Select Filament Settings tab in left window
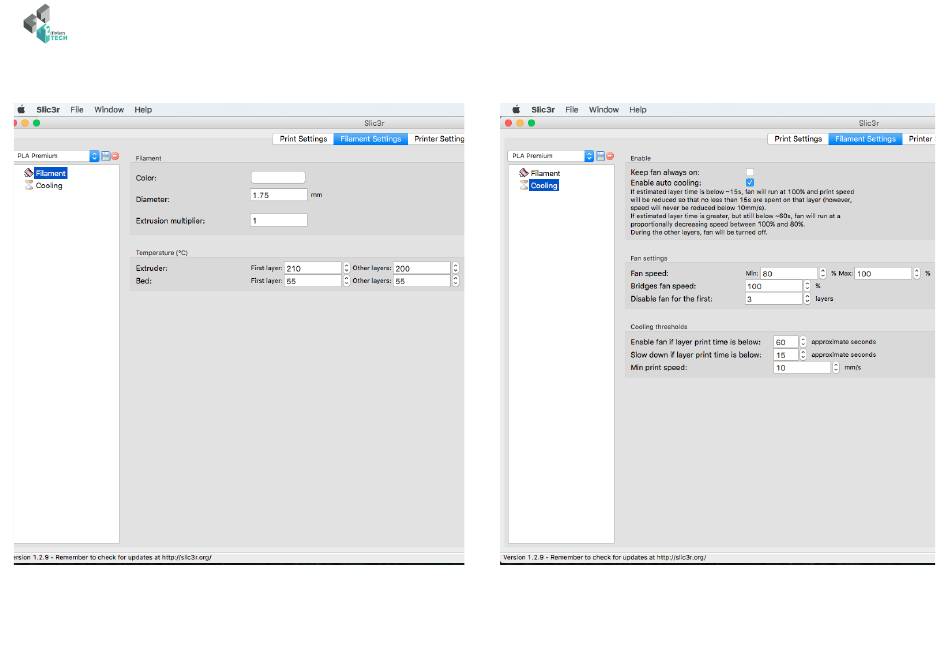950x667 pixels. pyautogui.click(x=371, y=139)
